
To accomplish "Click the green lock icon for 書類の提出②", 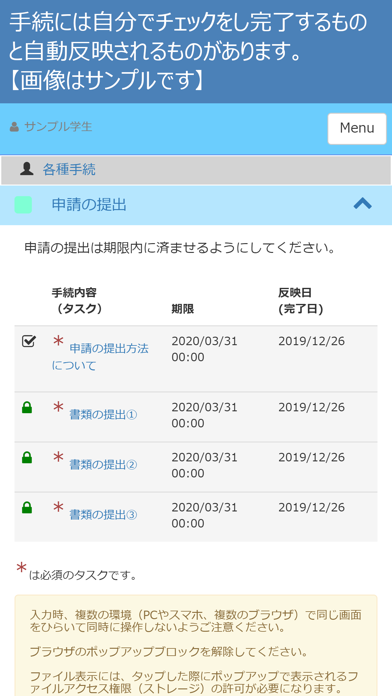I will coord(27,457).
